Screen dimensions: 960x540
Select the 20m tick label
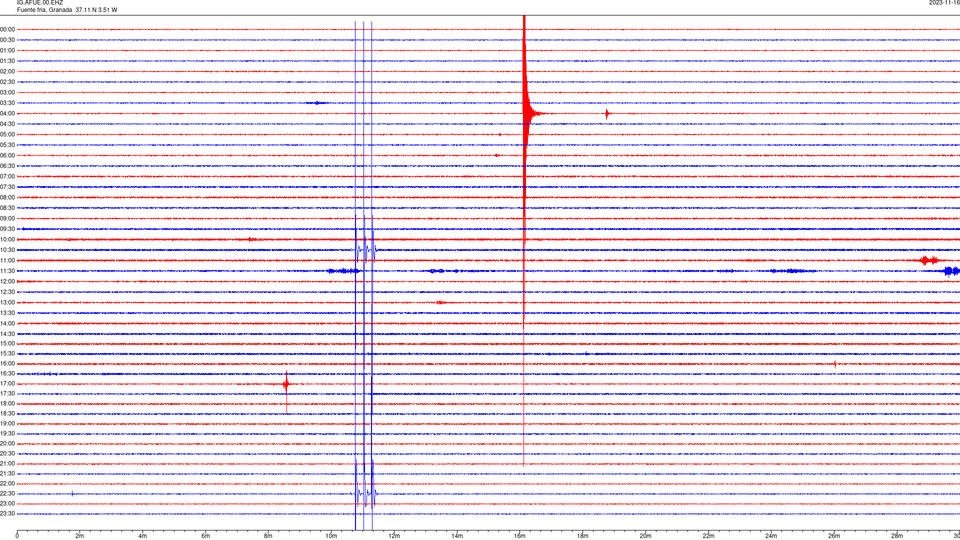click(x=646, y=536)
